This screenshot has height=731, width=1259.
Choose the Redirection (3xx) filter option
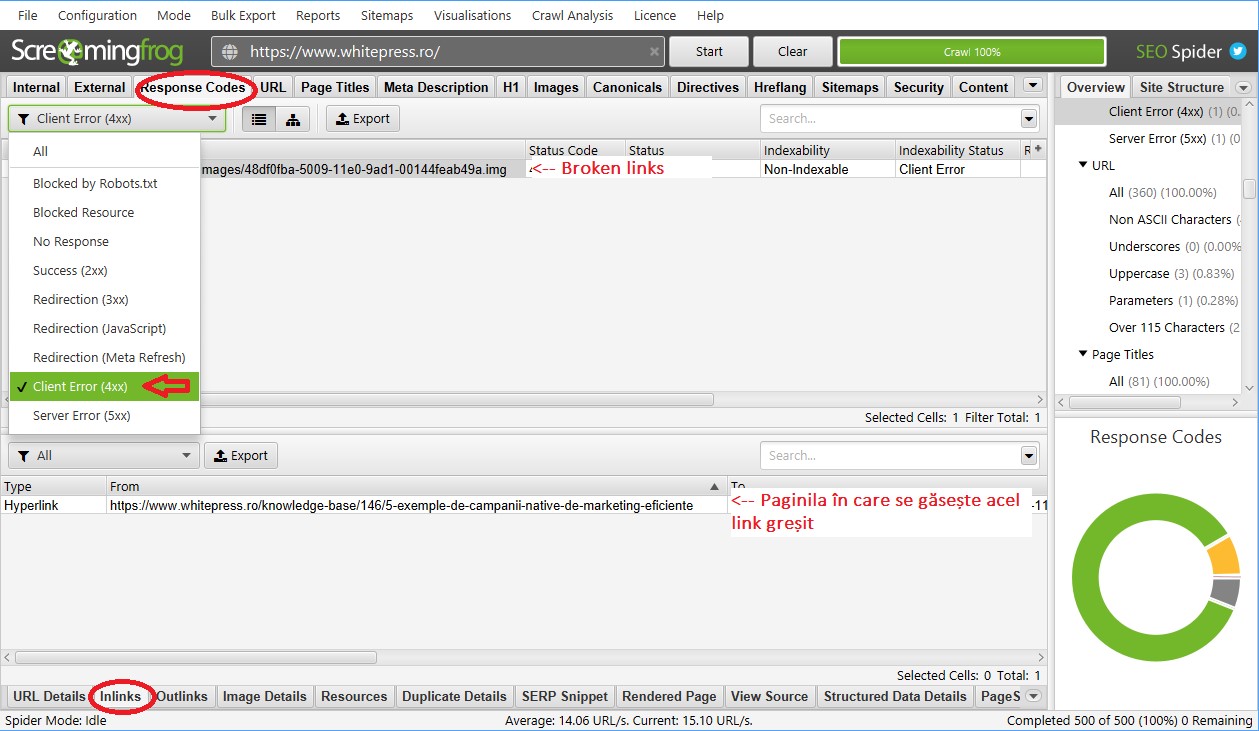pyautogui.click(x=105, y=300)
